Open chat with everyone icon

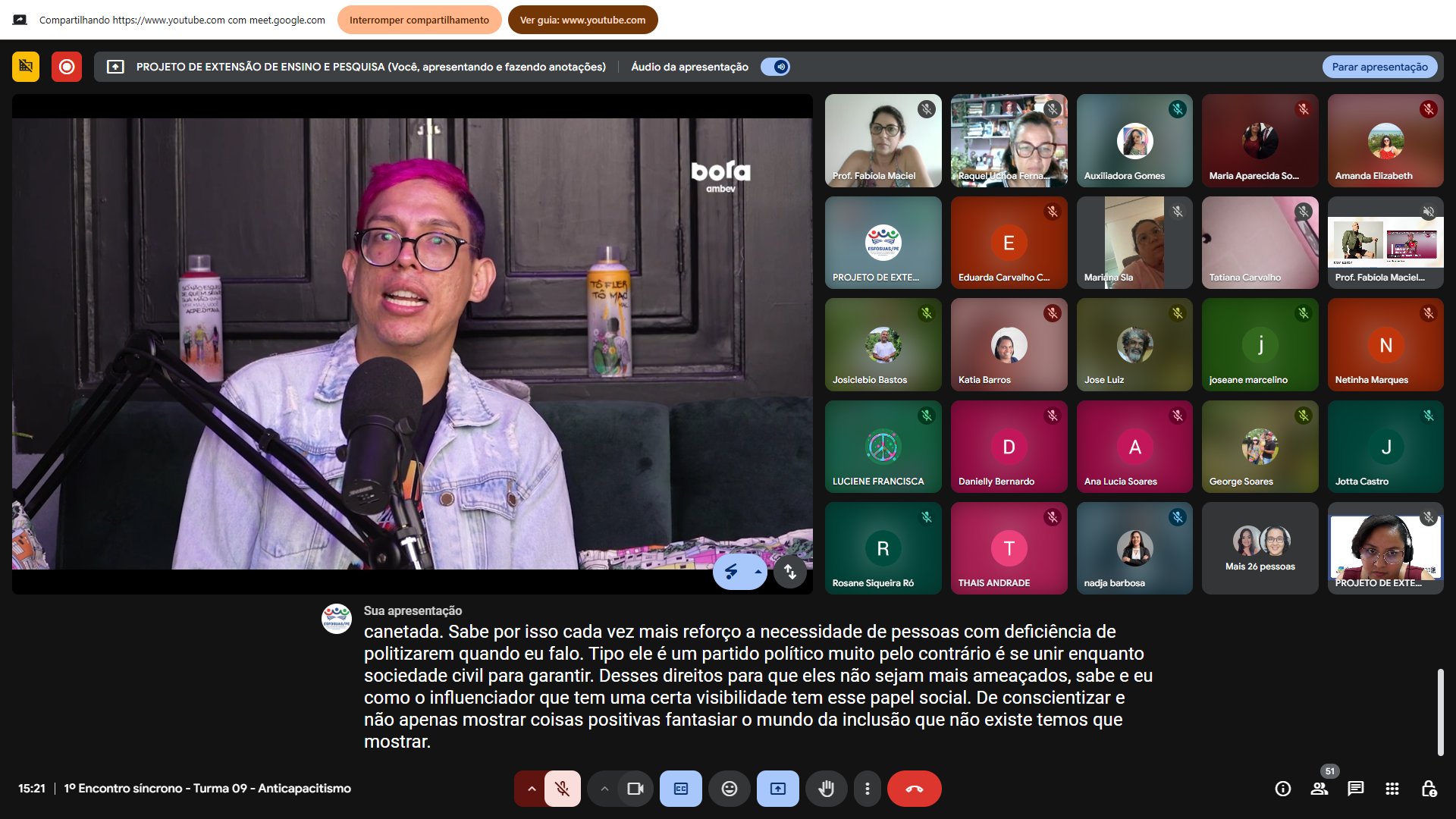click(1355, 789)
